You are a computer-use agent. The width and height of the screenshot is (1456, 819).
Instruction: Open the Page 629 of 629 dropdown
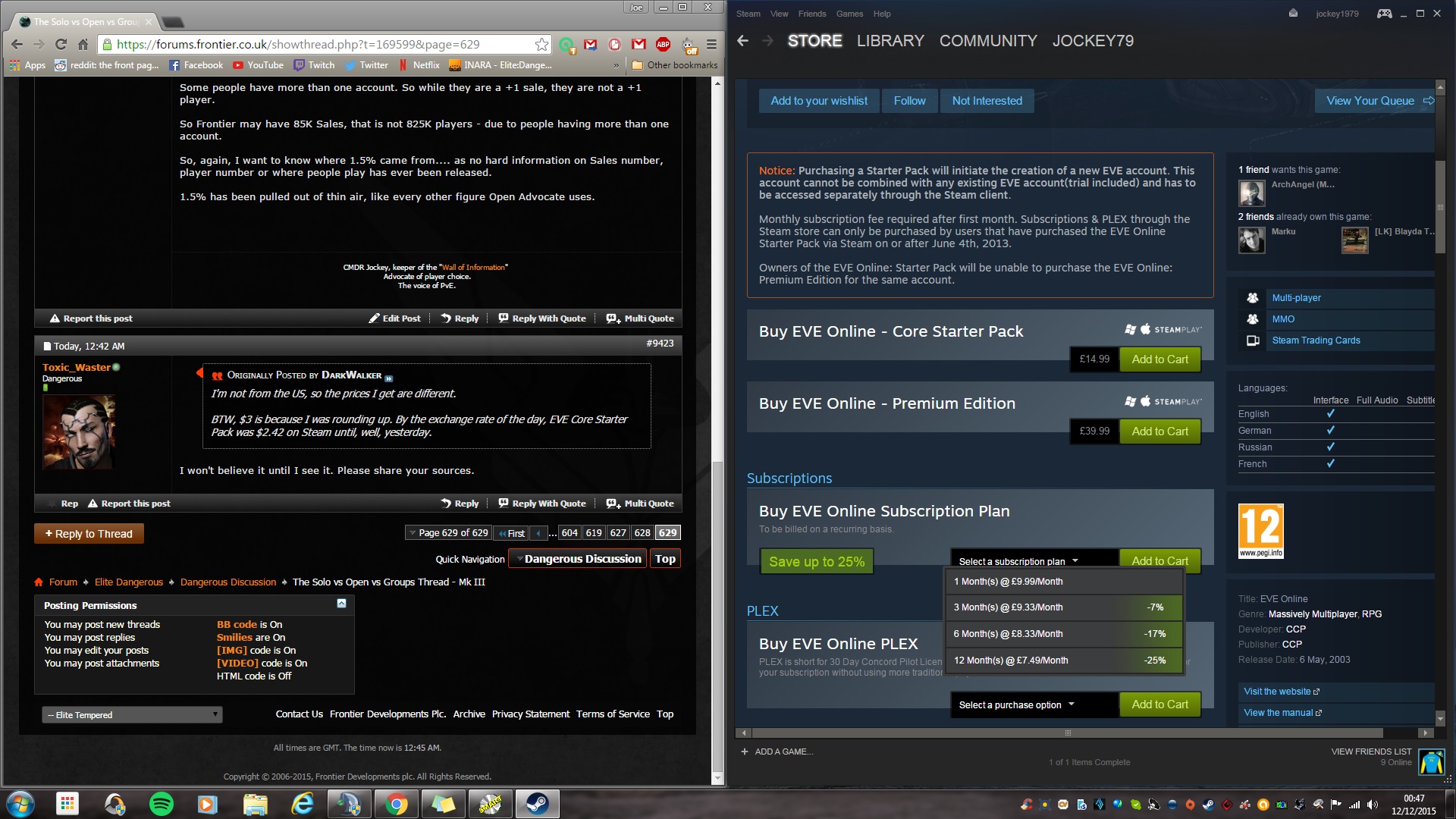(x=448, y=533)
